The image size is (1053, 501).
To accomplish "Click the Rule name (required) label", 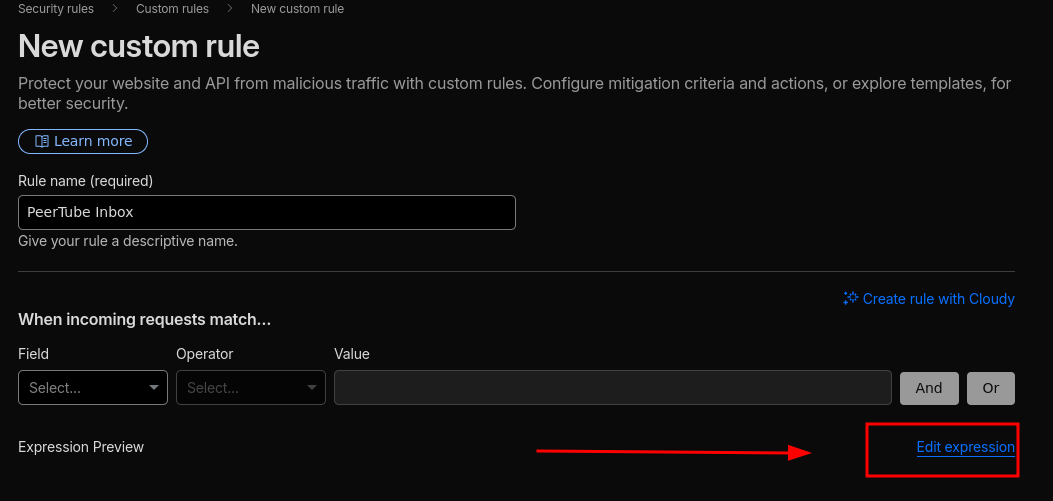I will 85,181.
